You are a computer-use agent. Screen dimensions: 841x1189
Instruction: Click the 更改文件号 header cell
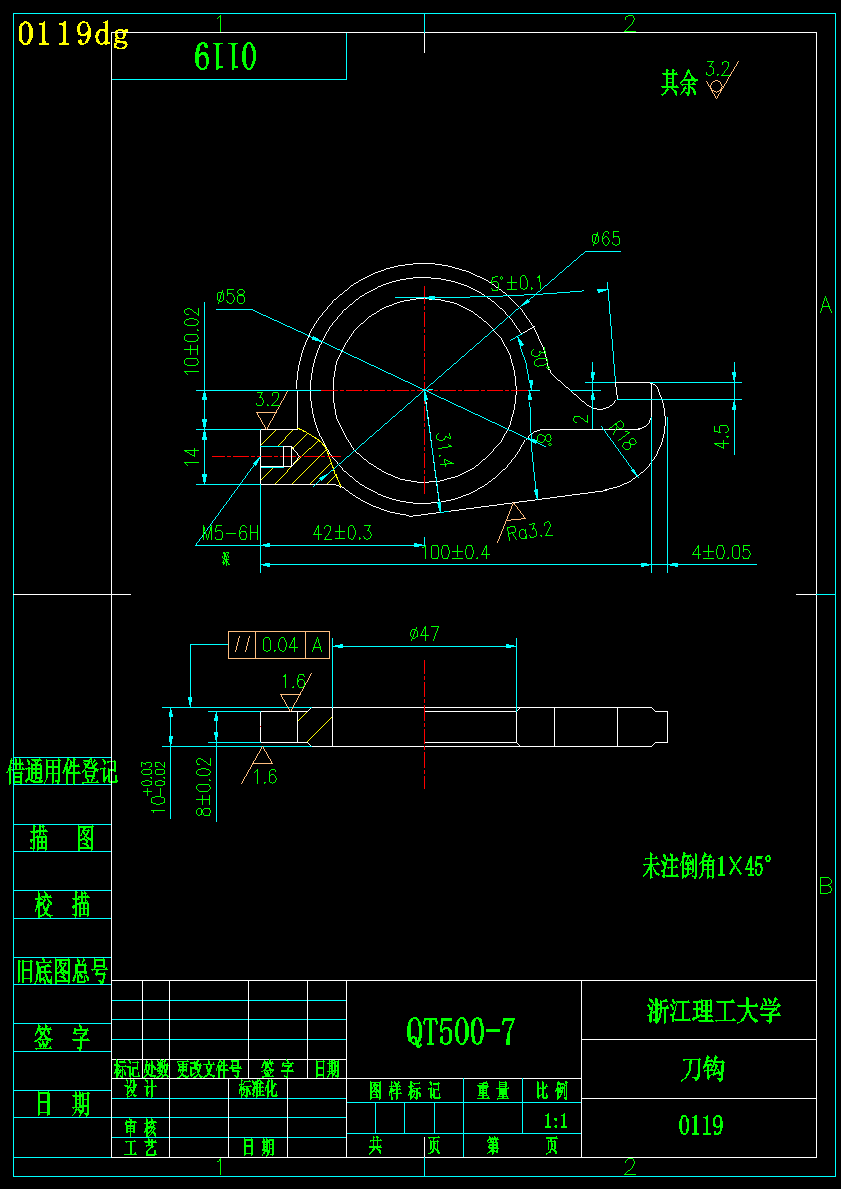[209, 1069]
